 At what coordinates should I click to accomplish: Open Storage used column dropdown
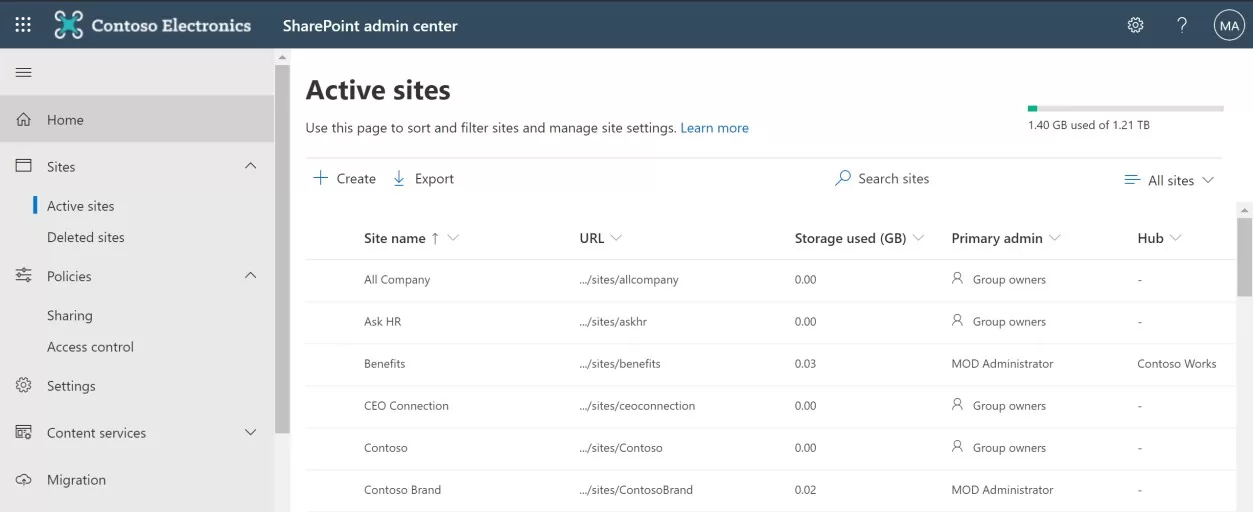[918, 238]
